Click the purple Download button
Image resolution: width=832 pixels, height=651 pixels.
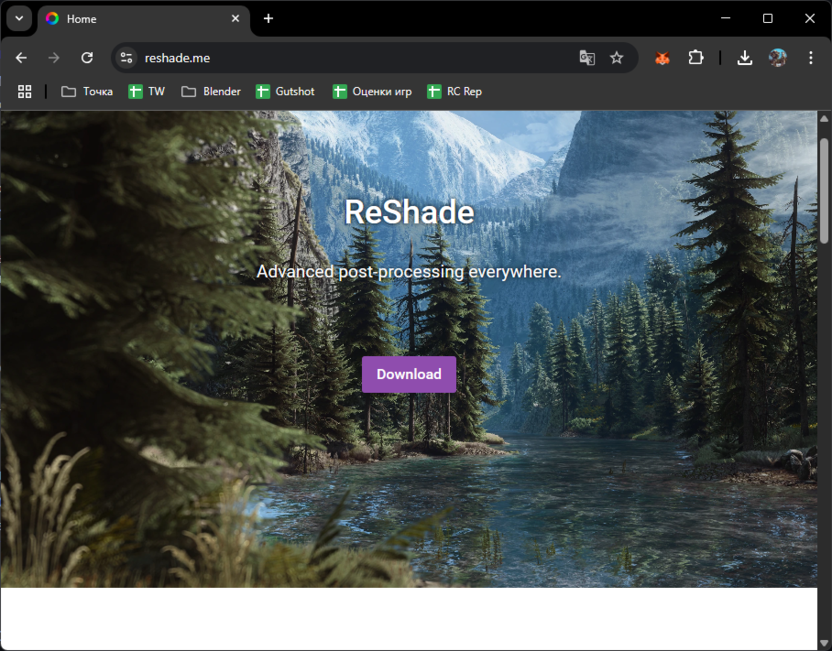409,374
